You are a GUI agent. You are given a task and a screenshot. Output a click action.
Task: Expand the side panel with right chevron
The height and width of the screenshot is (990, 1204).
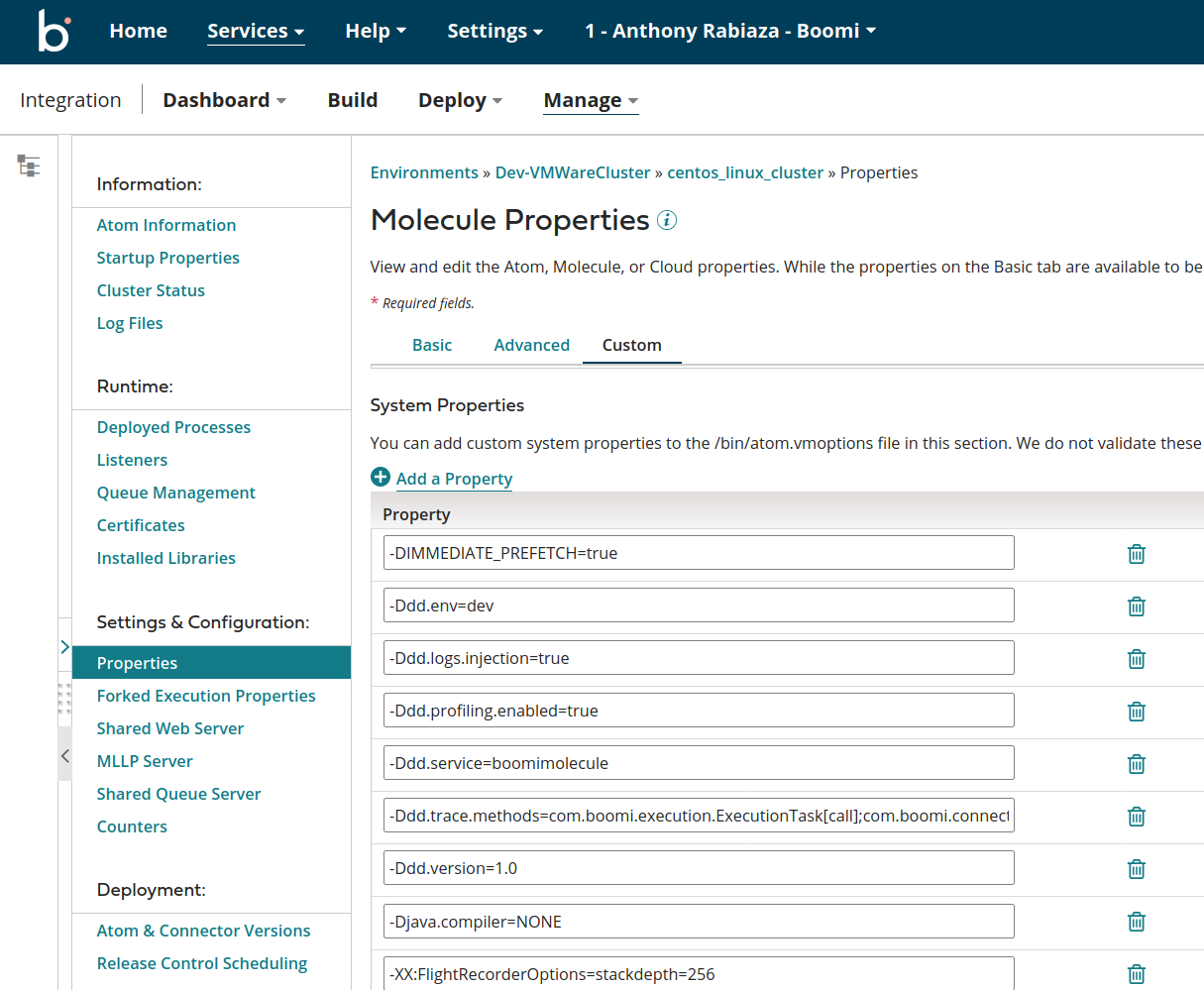[x=64, y=647]
